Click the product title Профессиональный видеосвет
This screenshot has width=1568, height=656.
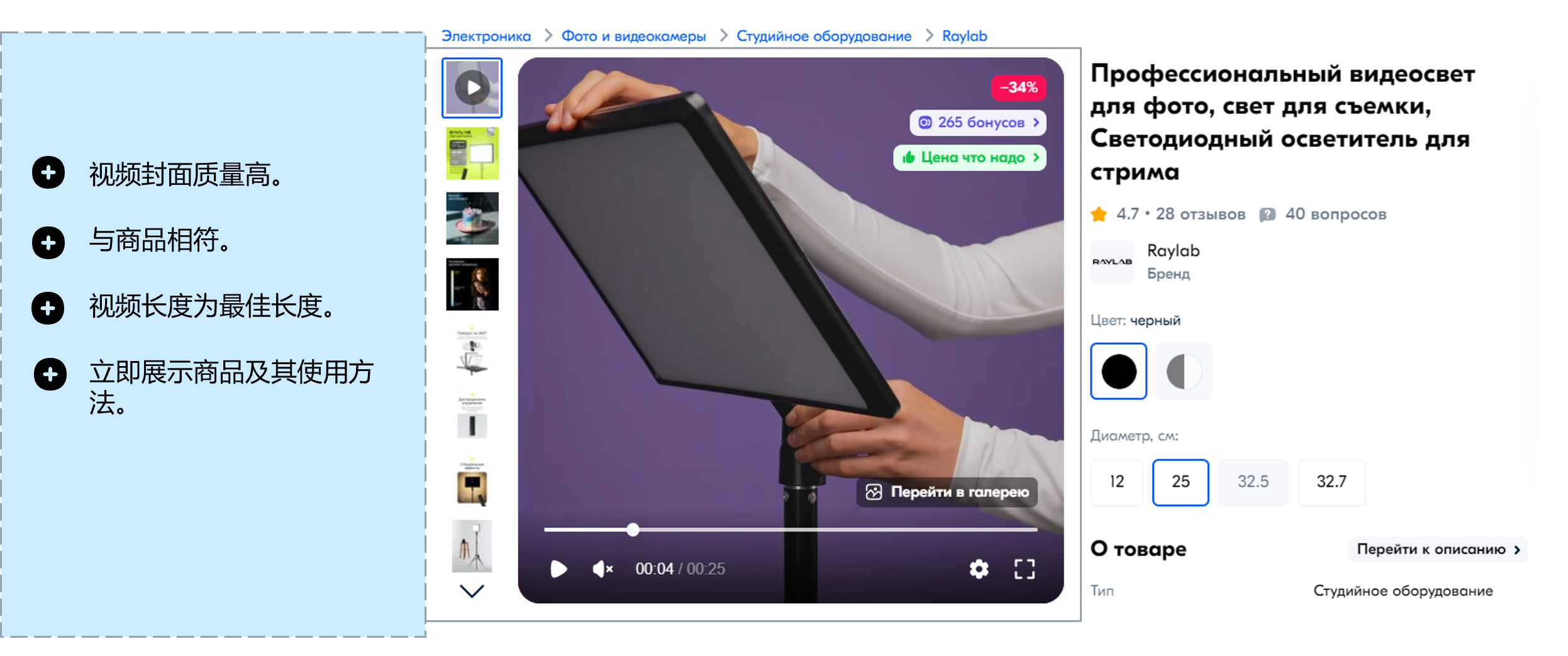(1282, 123)
